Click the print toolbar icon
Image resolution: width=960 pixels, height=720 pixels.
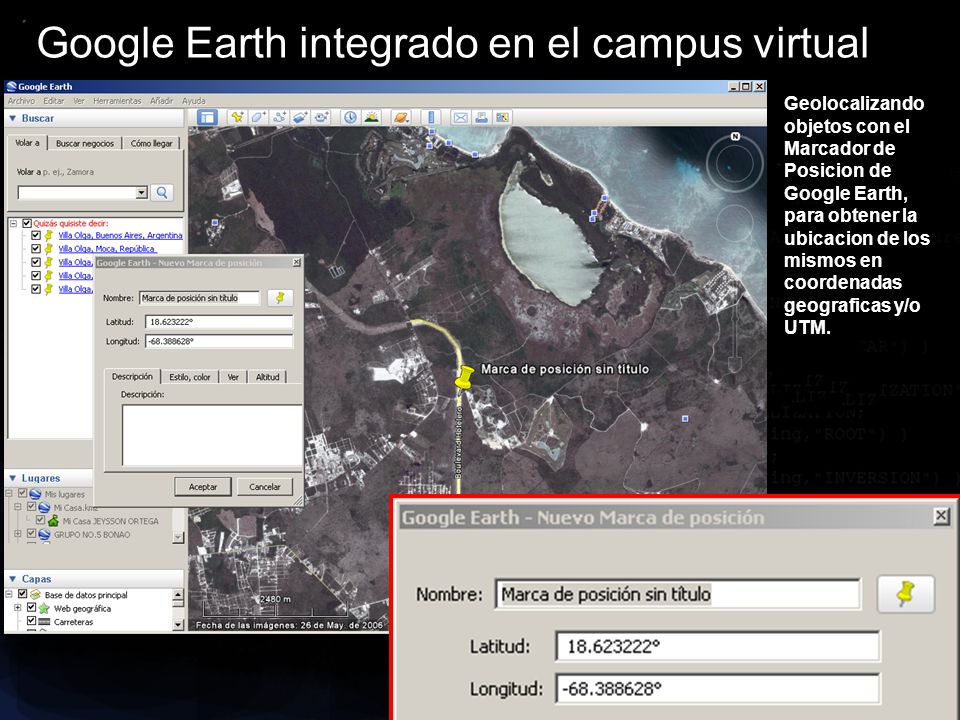tap(481, 117)
